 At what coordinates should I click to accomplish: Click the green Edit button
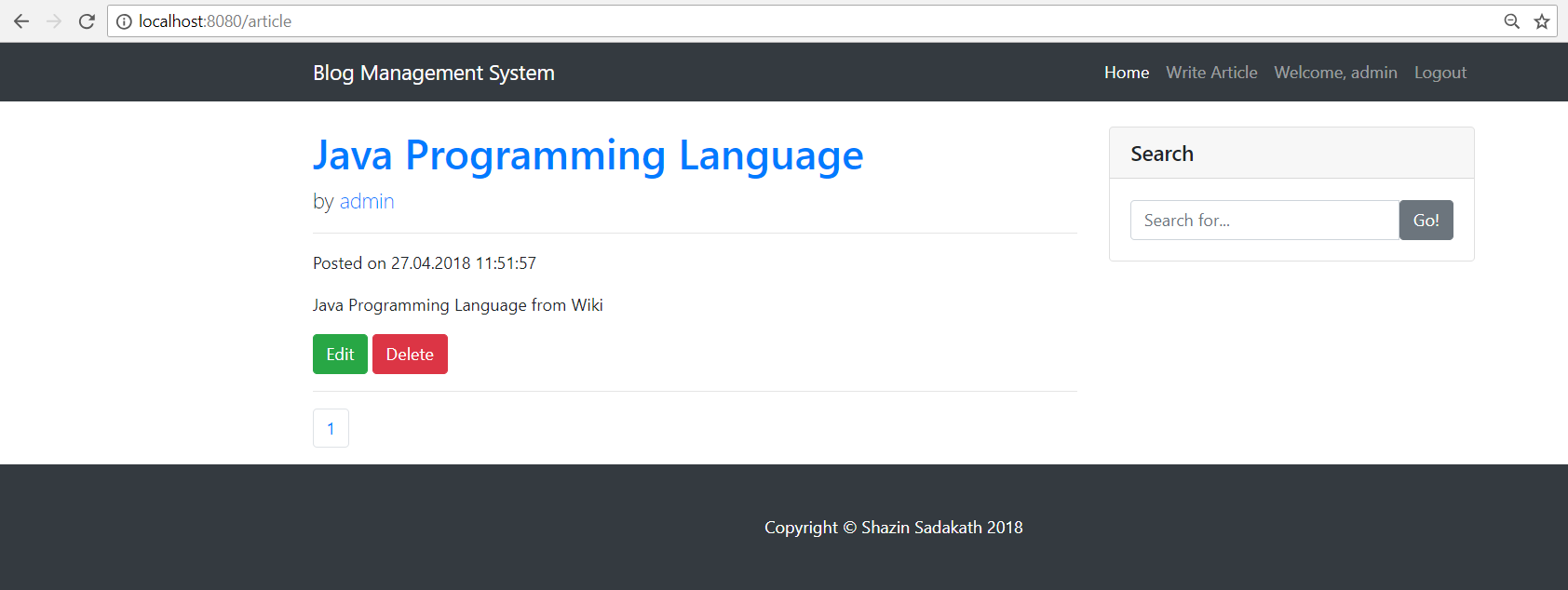tap(340, 355)
